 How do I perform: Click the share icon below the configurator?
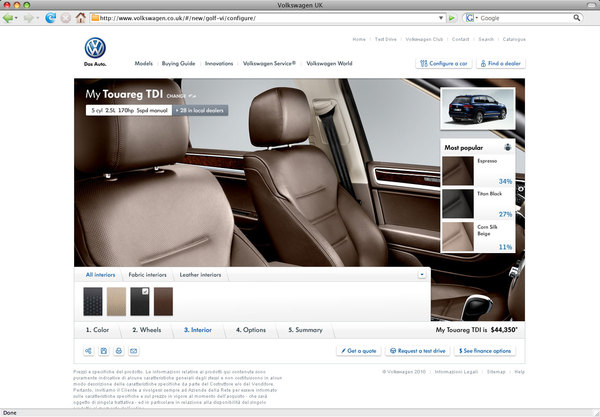pos(90,351)
